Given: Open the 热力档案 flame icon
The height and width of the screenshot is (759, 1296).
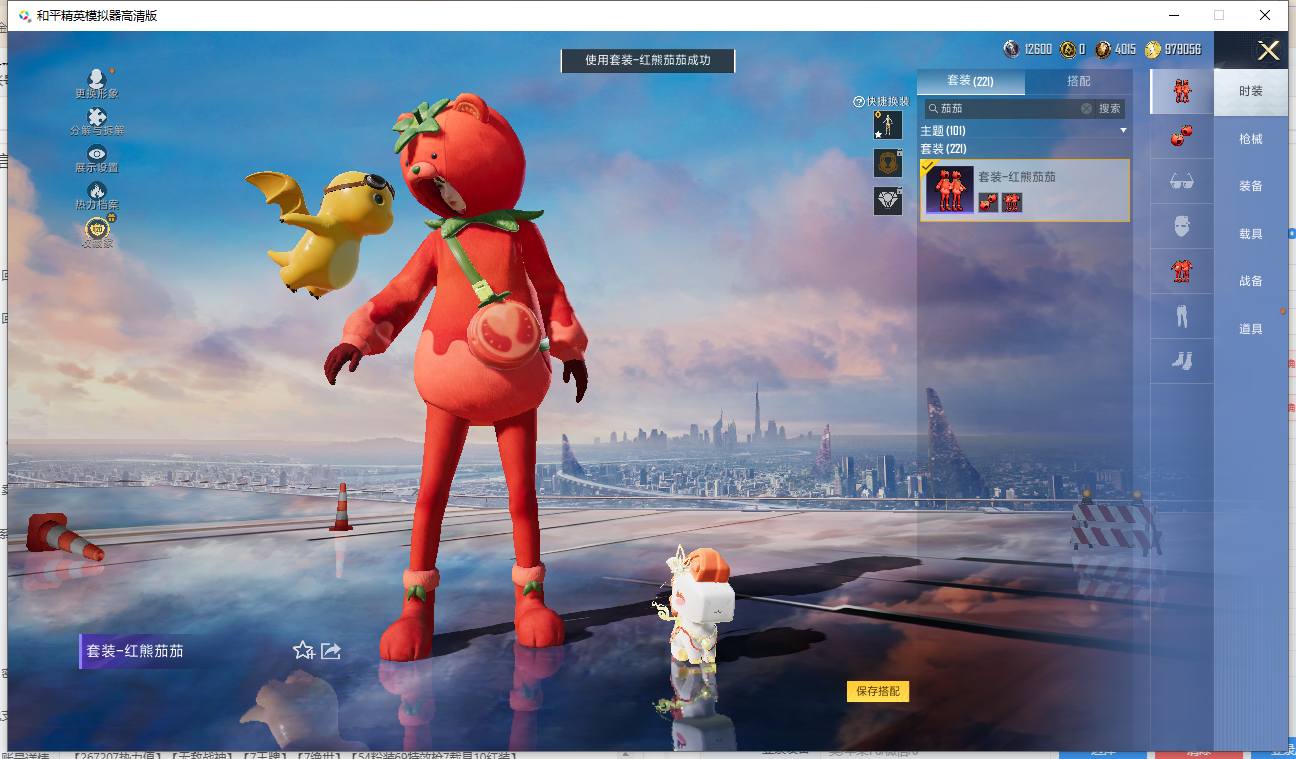Looking at the screenshot, I should 97,190.
